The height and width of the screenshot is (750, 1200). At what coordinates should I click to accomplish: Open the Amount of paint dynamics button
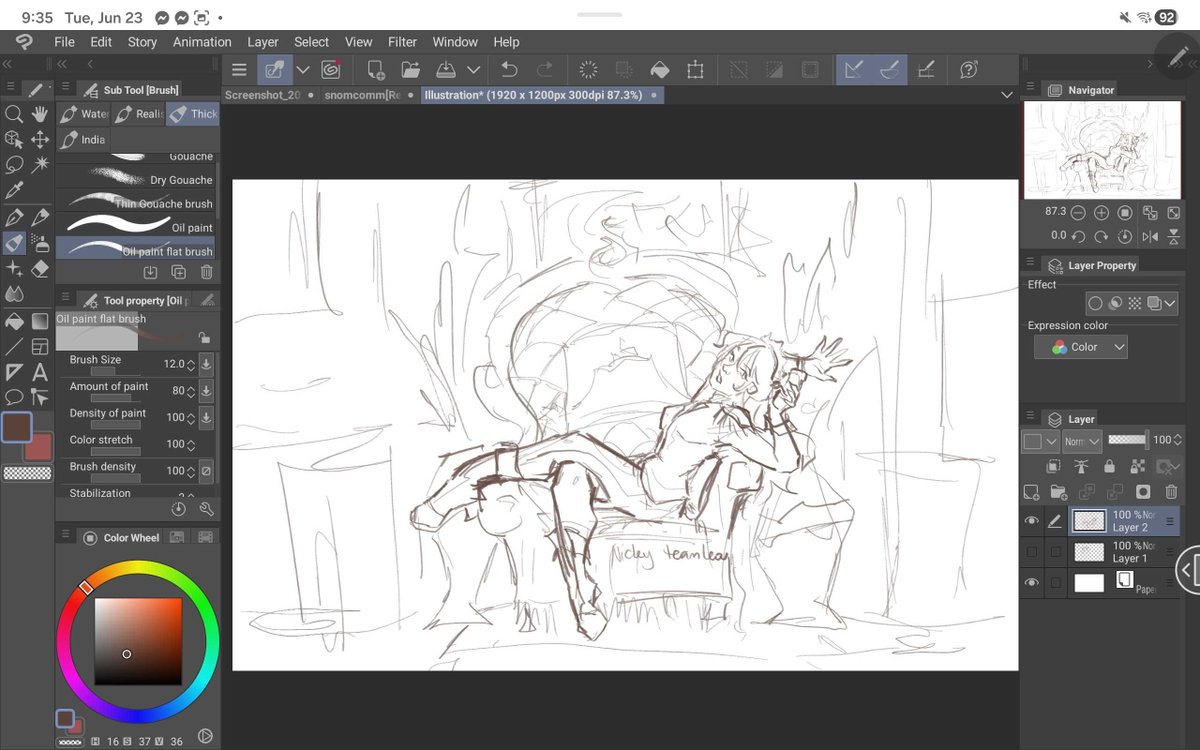[x=206, y=391]
